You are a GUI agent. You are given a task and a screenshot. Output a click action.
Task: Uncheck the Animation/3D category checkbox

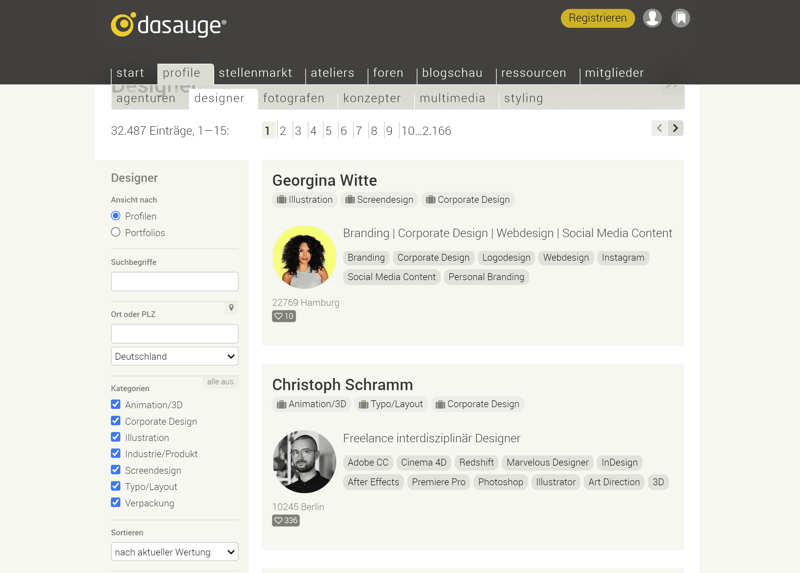[x=116, y=405]
